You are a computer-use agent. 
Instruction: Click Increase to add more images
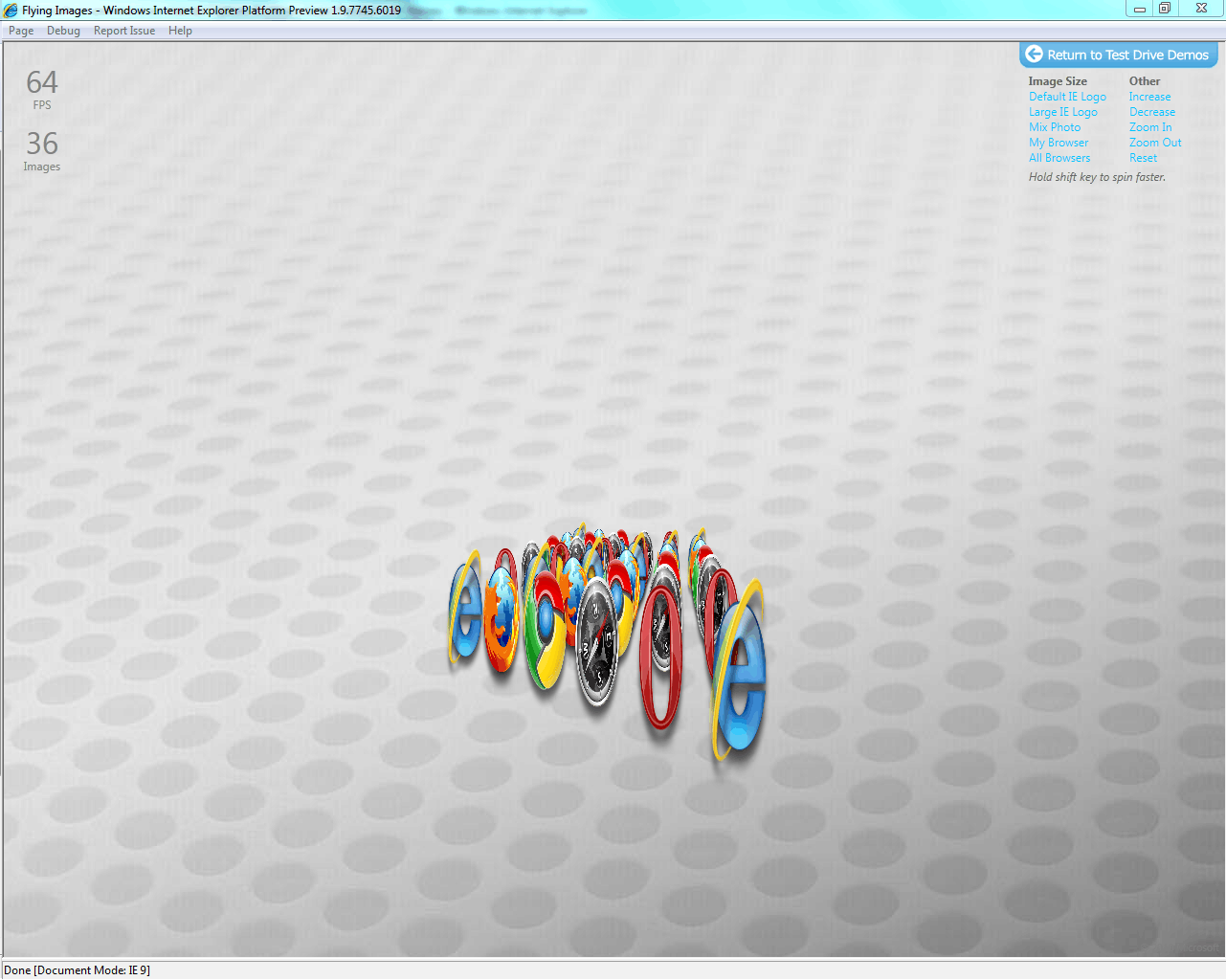point(1149,97)
